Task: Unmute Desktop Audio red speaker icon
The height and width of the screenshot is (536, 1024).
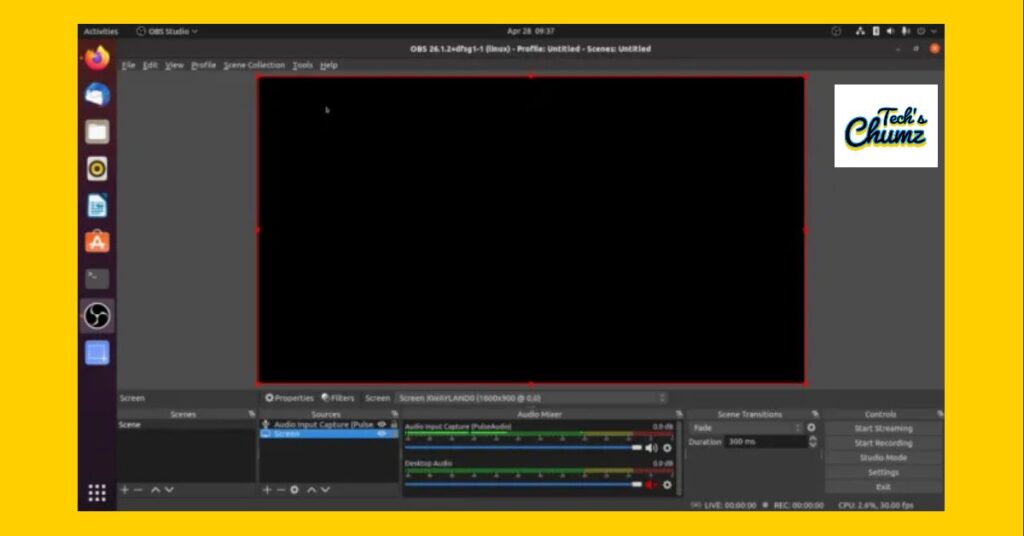Action: pyautogui.click(x=651, y=484)
